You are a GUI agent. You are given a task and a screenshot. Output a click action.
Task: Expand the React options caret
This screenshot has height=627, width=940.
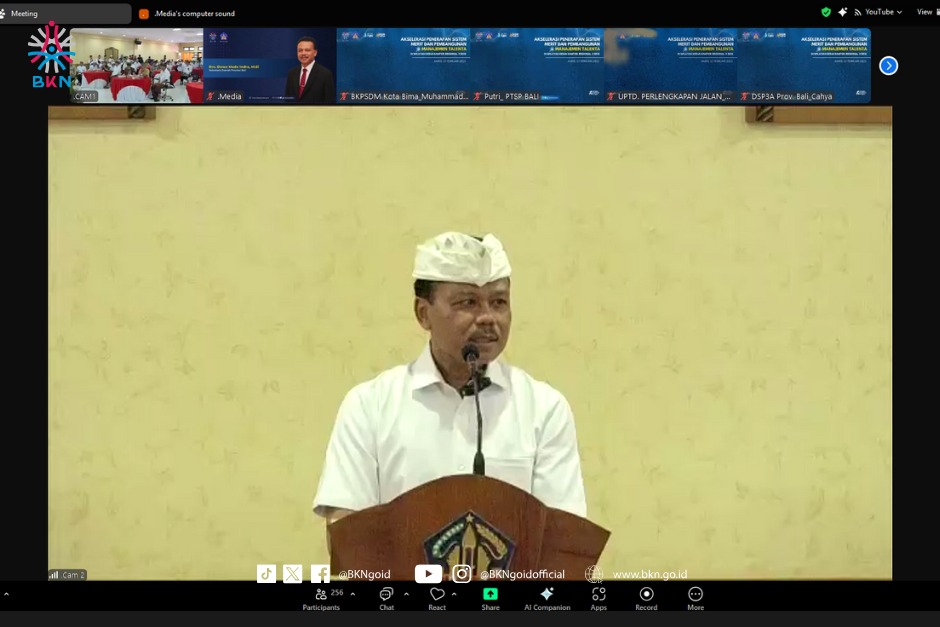point(454,593)
